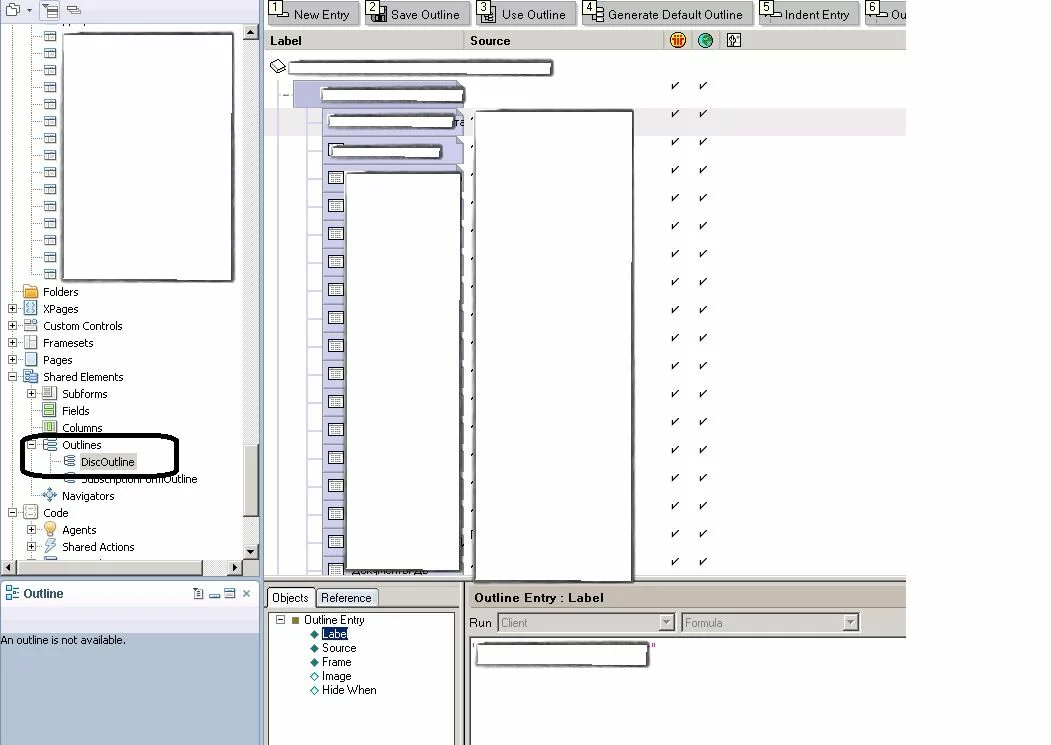This screenshot has height=745, width=1051.
Task: Collapse the Outlines tree node
Action: 32,445
